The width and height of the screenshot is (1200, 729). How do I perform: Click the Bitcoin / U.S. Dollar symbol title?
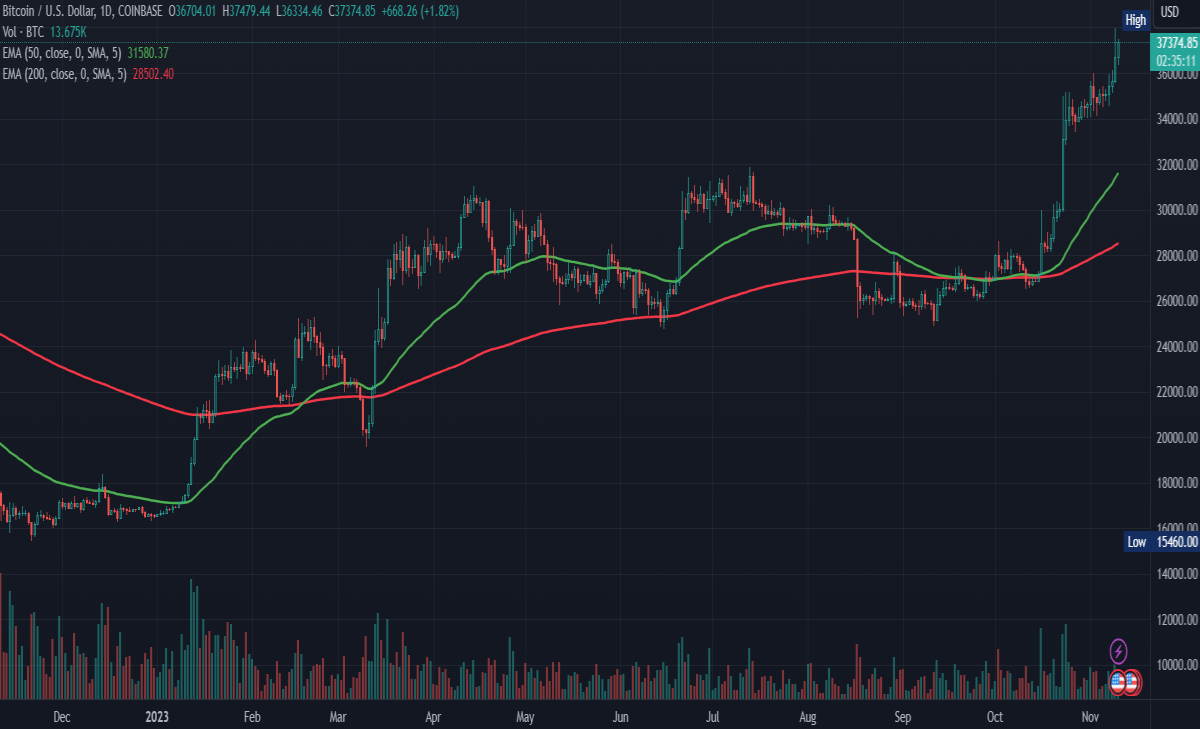point(46,10)
